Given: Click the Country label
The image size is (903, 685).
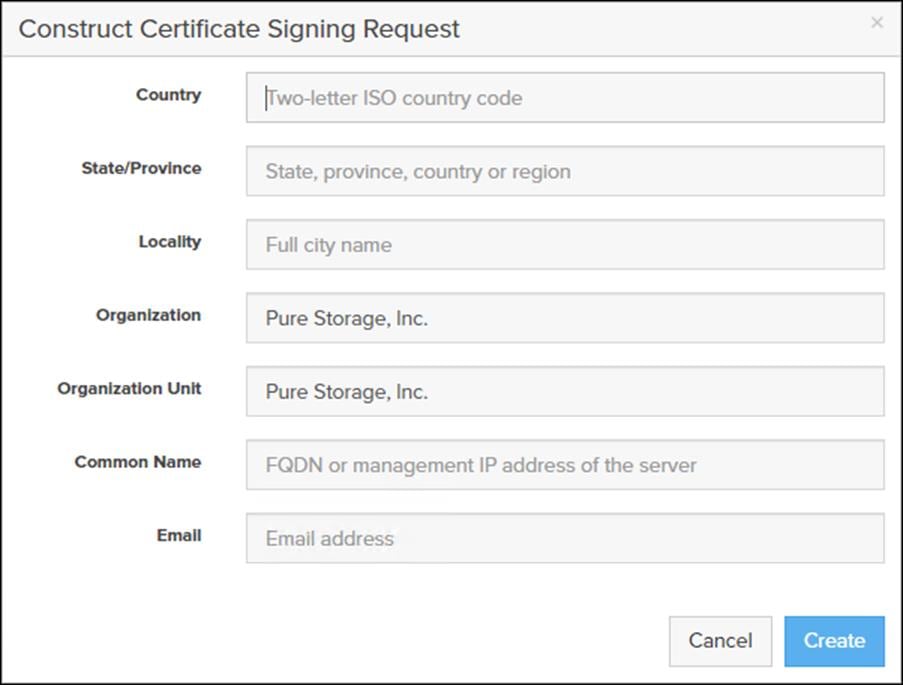Looking at the screenshot, I should tap(168, 95).
